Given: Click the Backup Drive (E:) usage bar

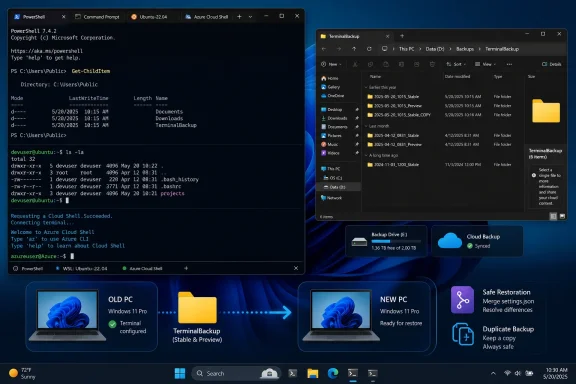Looking at the screenshot, I should pyautogui.click(x=396, y=241).
